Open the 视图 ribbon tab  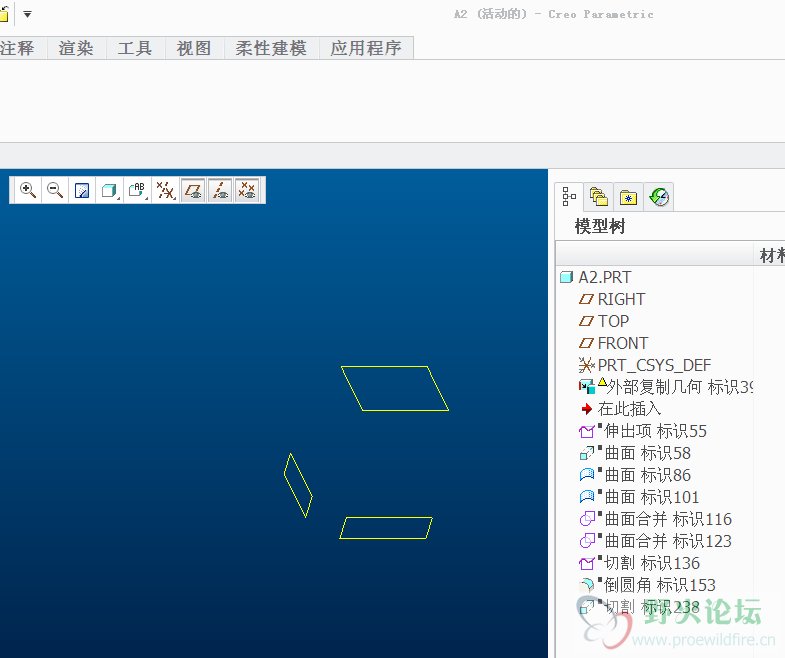[x=194, y=48]
